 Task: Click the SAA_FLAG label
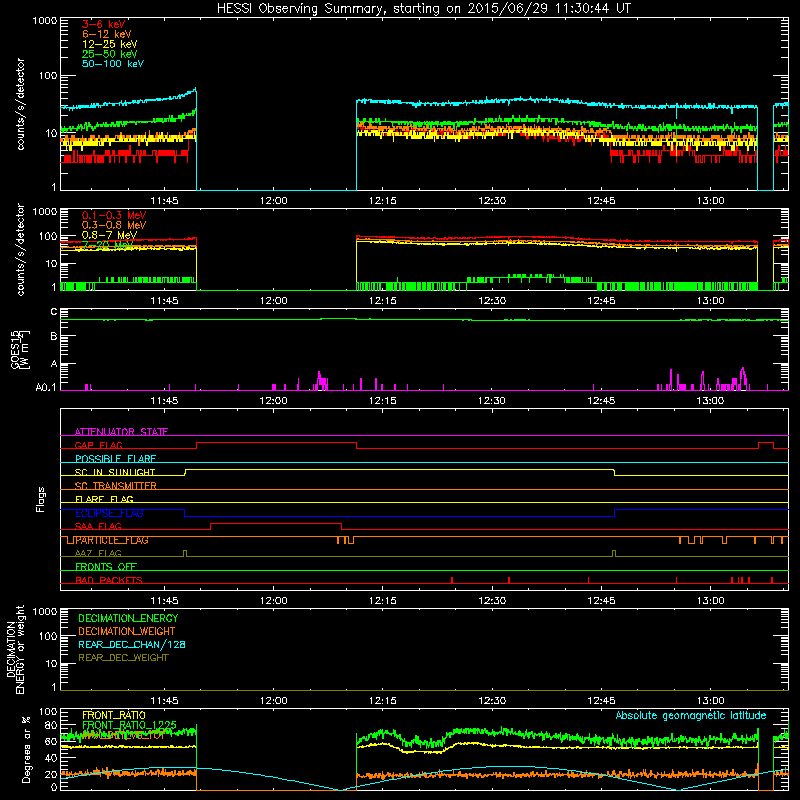(98, 526)
